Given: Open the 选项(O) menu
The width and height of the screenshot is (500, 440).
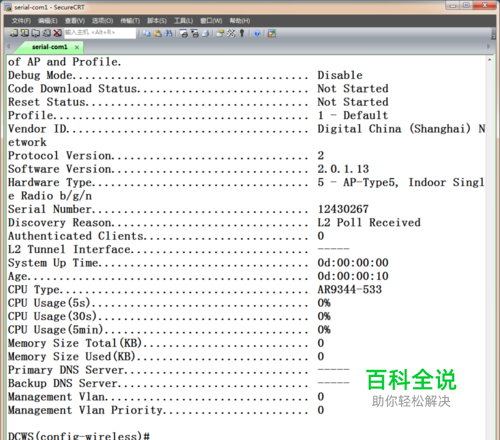Looking at the screenshot, I should pos(103,21).
